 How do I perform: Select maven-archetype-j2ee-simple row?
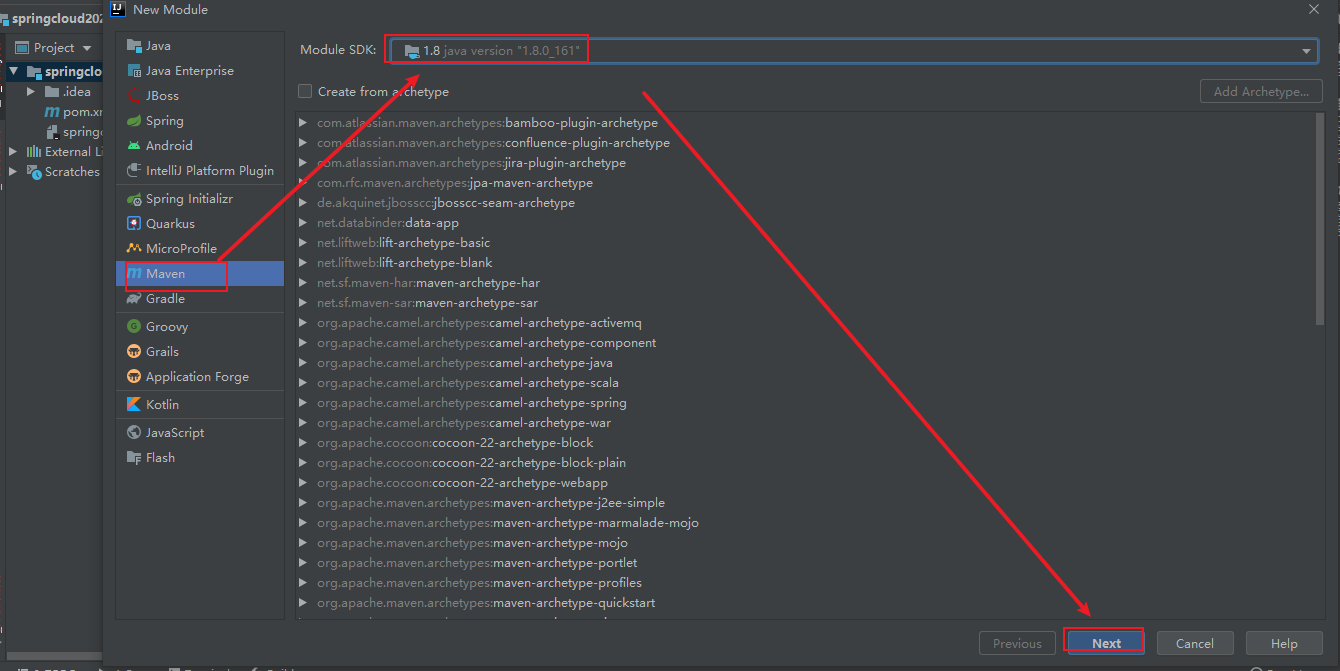point(806,503)
